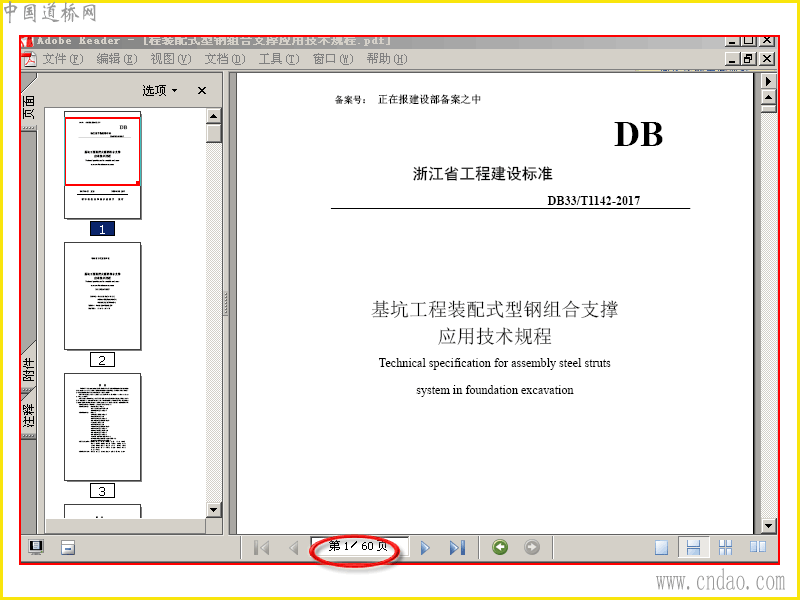Go to first page button
The image size is (800, 600).
pos(262,548)
